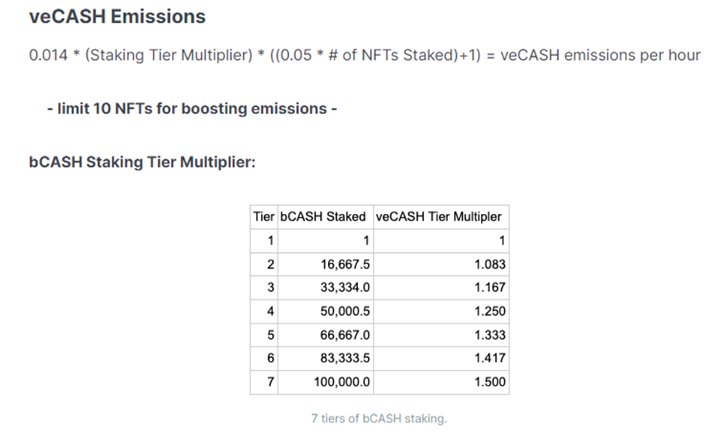Click the veCASH emissions per hour formula
720x432 pixels.
point(365,53)
